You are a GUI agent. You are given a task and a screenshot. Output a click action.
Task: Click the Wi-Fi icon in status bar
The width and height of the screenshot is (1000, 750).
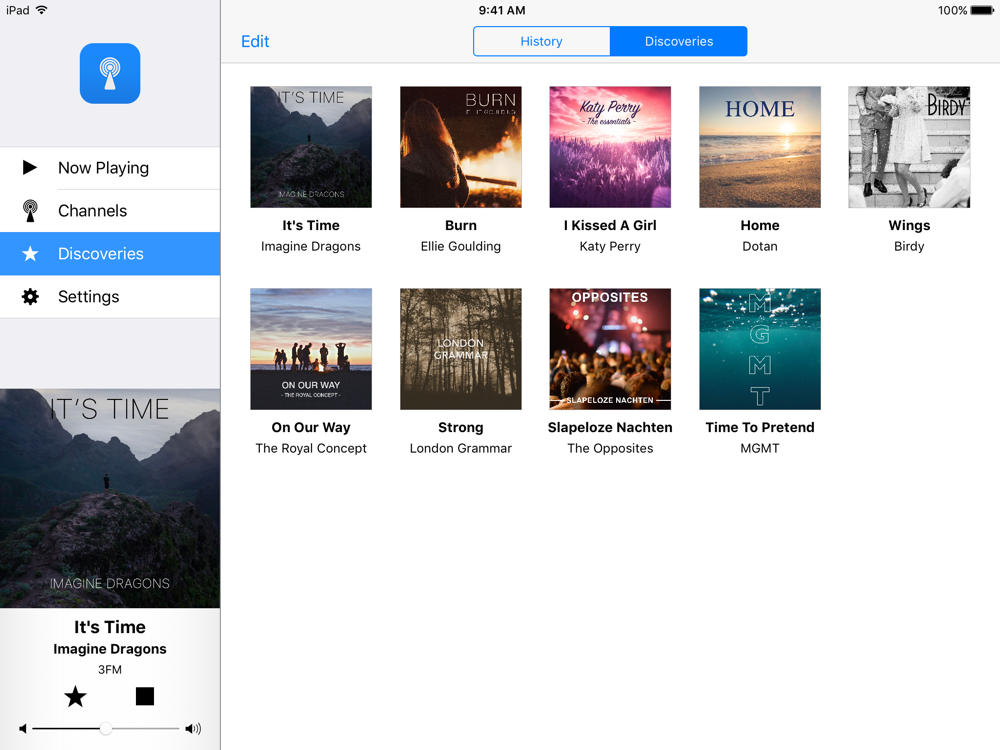pyautogui.click(x=41, y=10)
